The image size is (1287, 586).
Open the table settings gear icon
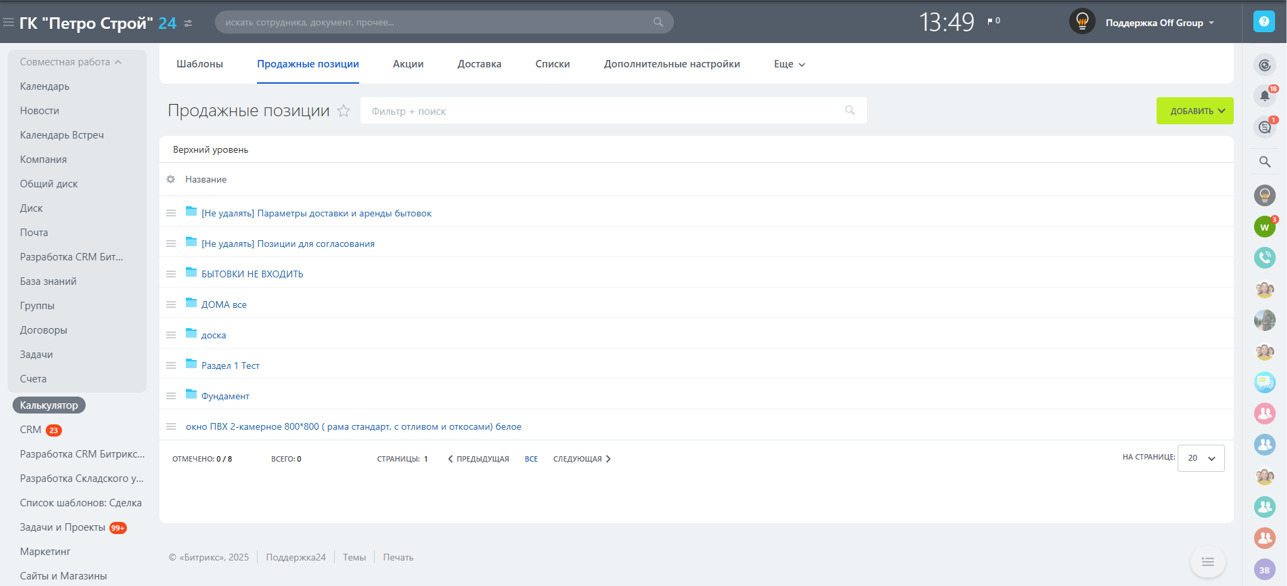coord(170,179)
